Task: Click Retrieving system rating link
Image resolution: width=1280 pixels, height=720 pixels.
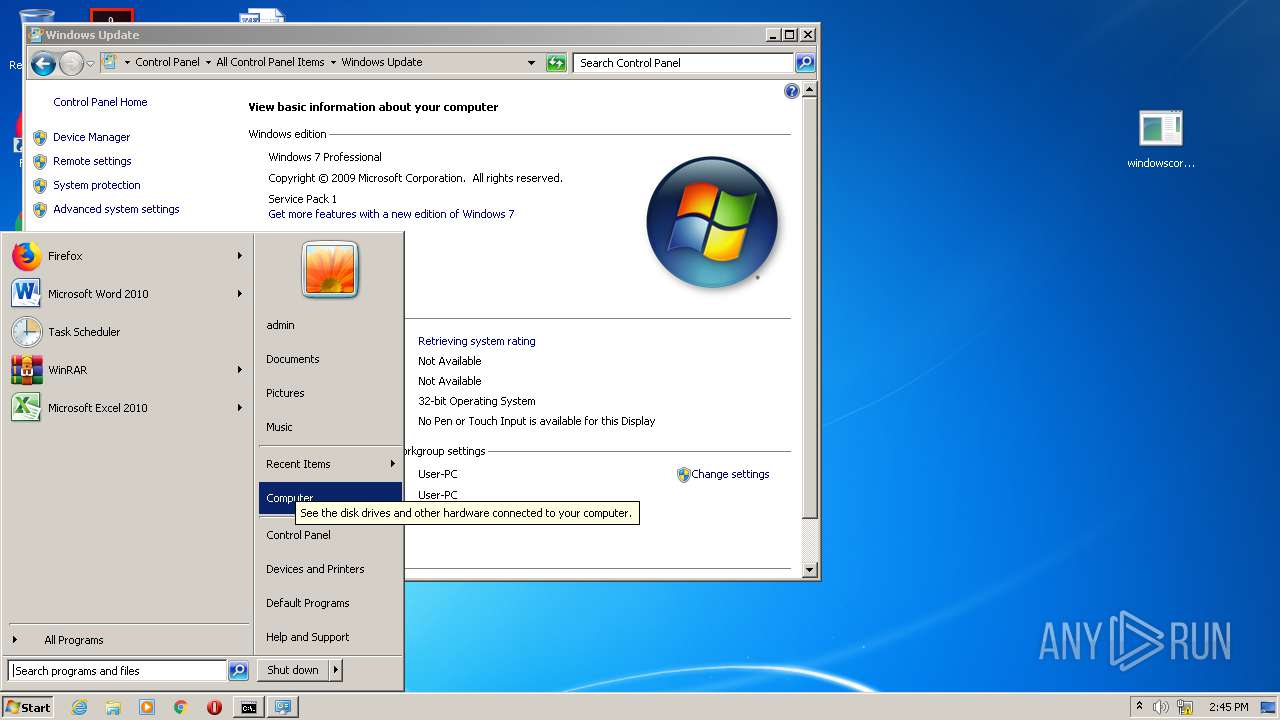Action: 477,341
